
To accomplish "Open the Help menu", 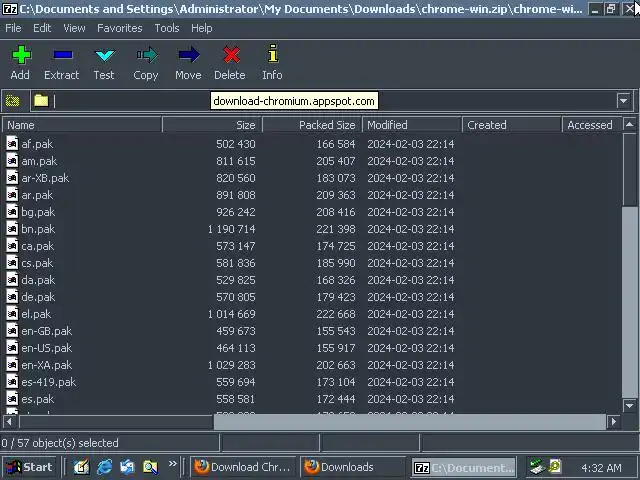I will click(202, 28).
